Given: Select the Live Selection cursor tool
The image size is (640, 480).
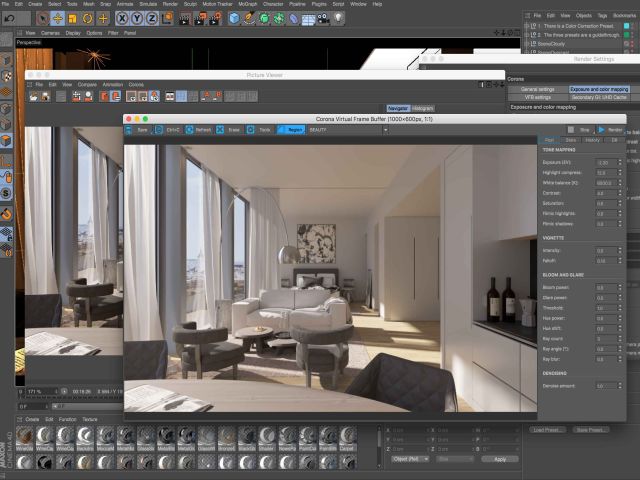Looking at the screenshot, I should [x=42, y=18].
